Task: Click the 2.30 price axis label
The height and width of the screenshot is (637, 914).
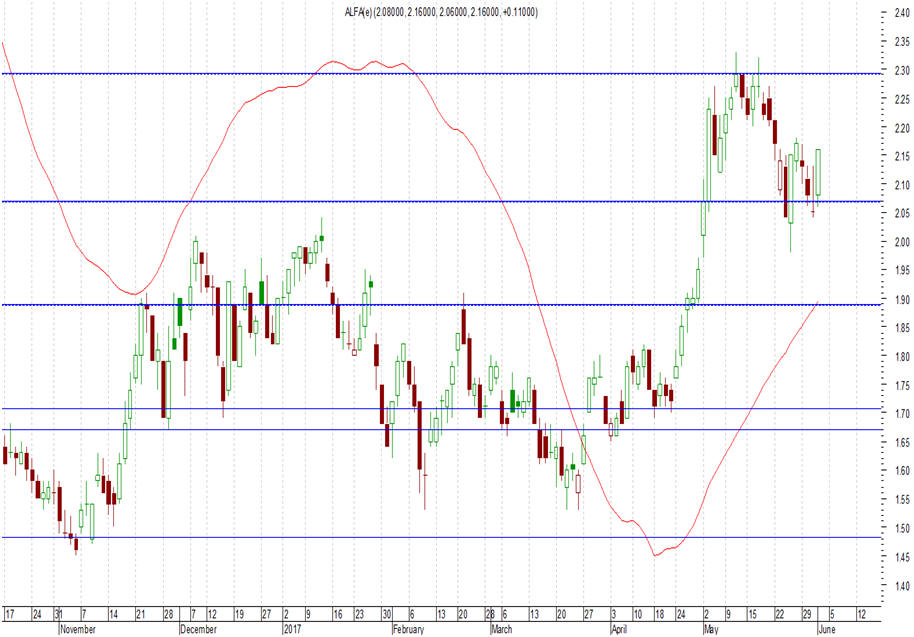Action: click(x=902, y=71)
